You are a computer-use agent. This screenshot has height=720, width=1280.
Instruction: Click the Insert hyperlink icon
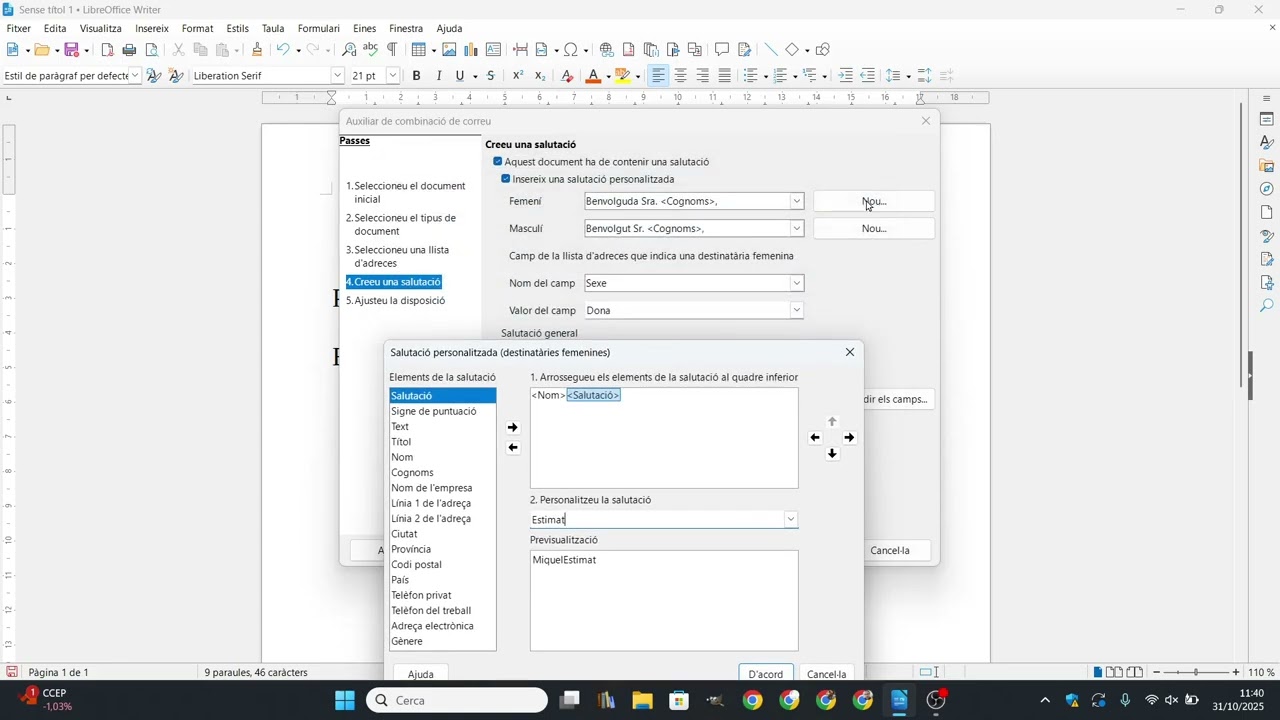point(607,50)
